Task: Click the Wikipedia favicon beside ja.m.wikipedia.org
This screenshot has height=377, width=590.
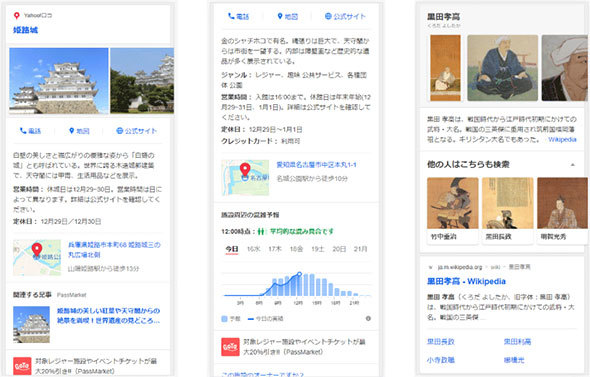Action: click(x=430, y=267)
